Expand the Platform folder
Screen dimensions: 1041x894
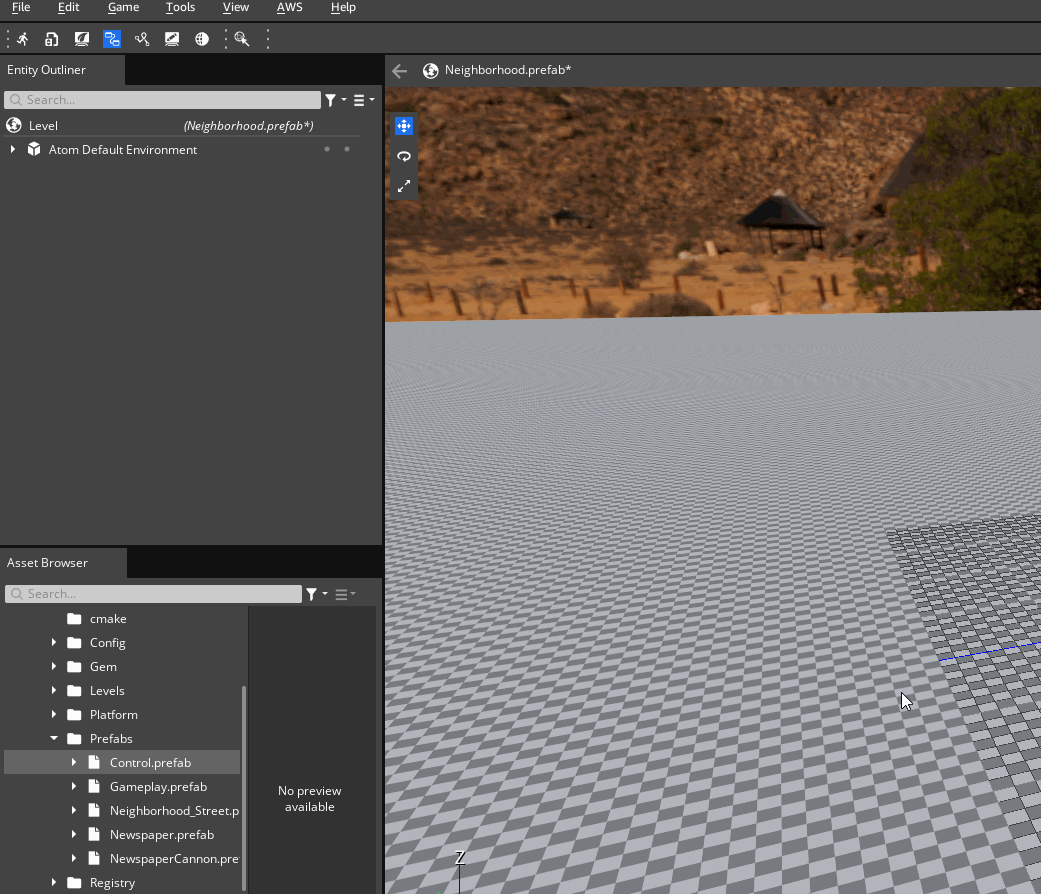[x=54, y=714]
